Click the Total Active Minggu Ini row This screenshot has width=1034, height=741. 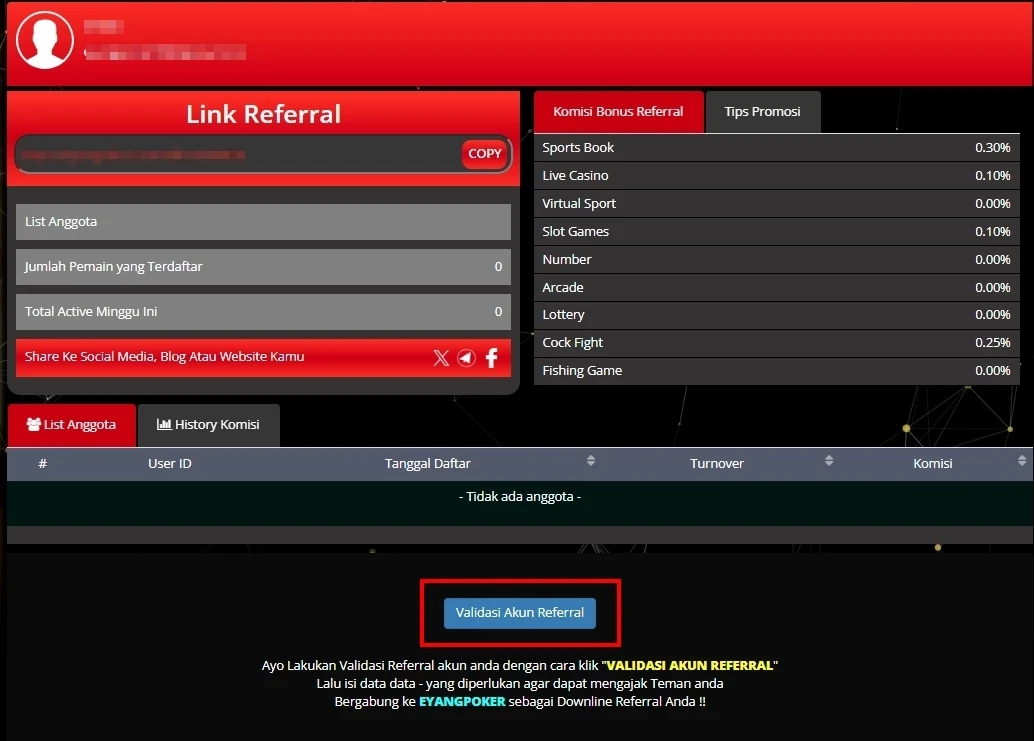click(x=263, y=312)
